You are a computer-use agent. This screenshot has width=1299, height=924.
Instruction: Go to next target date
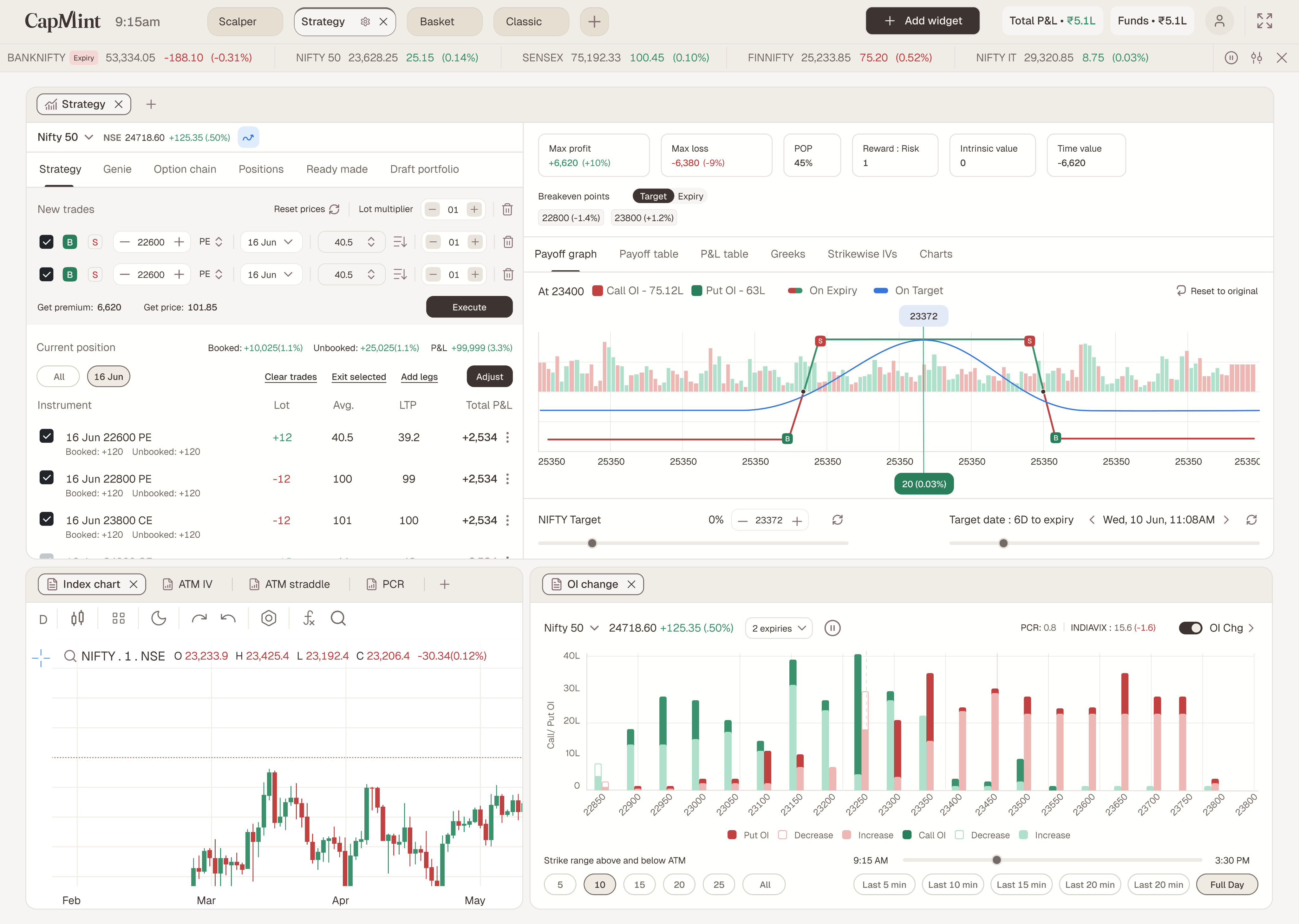coord(1226,520)
